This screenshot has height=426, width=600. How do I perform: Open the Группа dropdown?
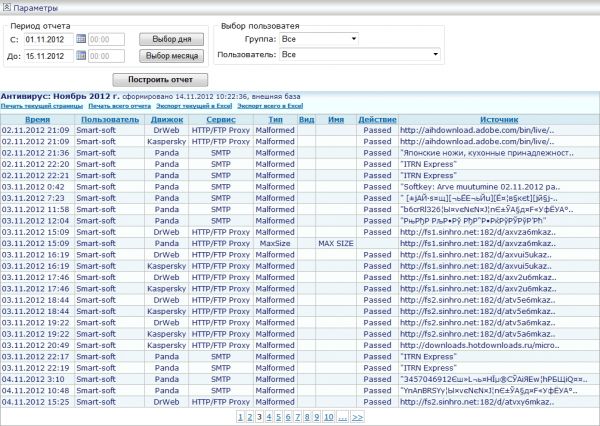pyautogui.click(x=319, y=39)
